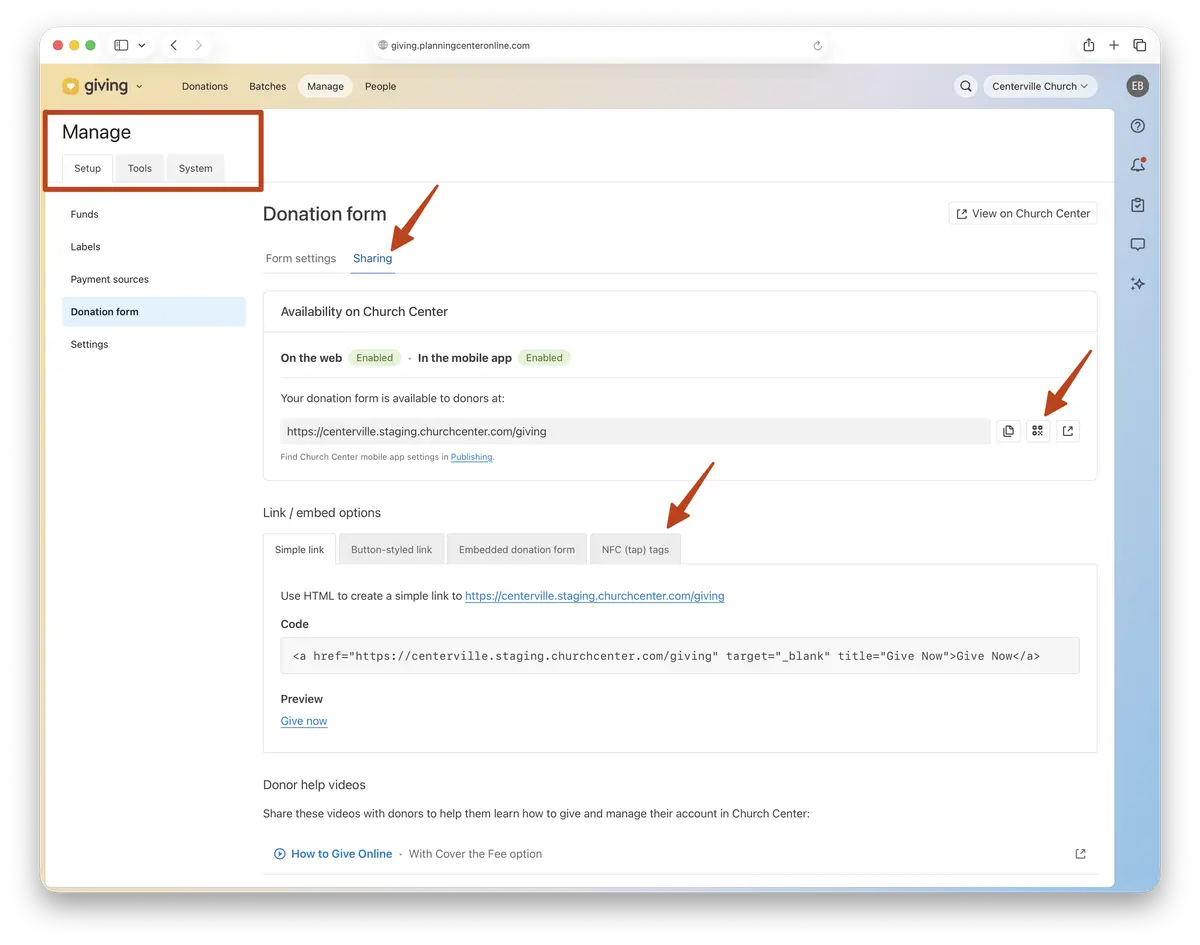The width and height of the screenshot is (1200, 945).
Task: Open the chat message icon
Action: [1138, 244]
